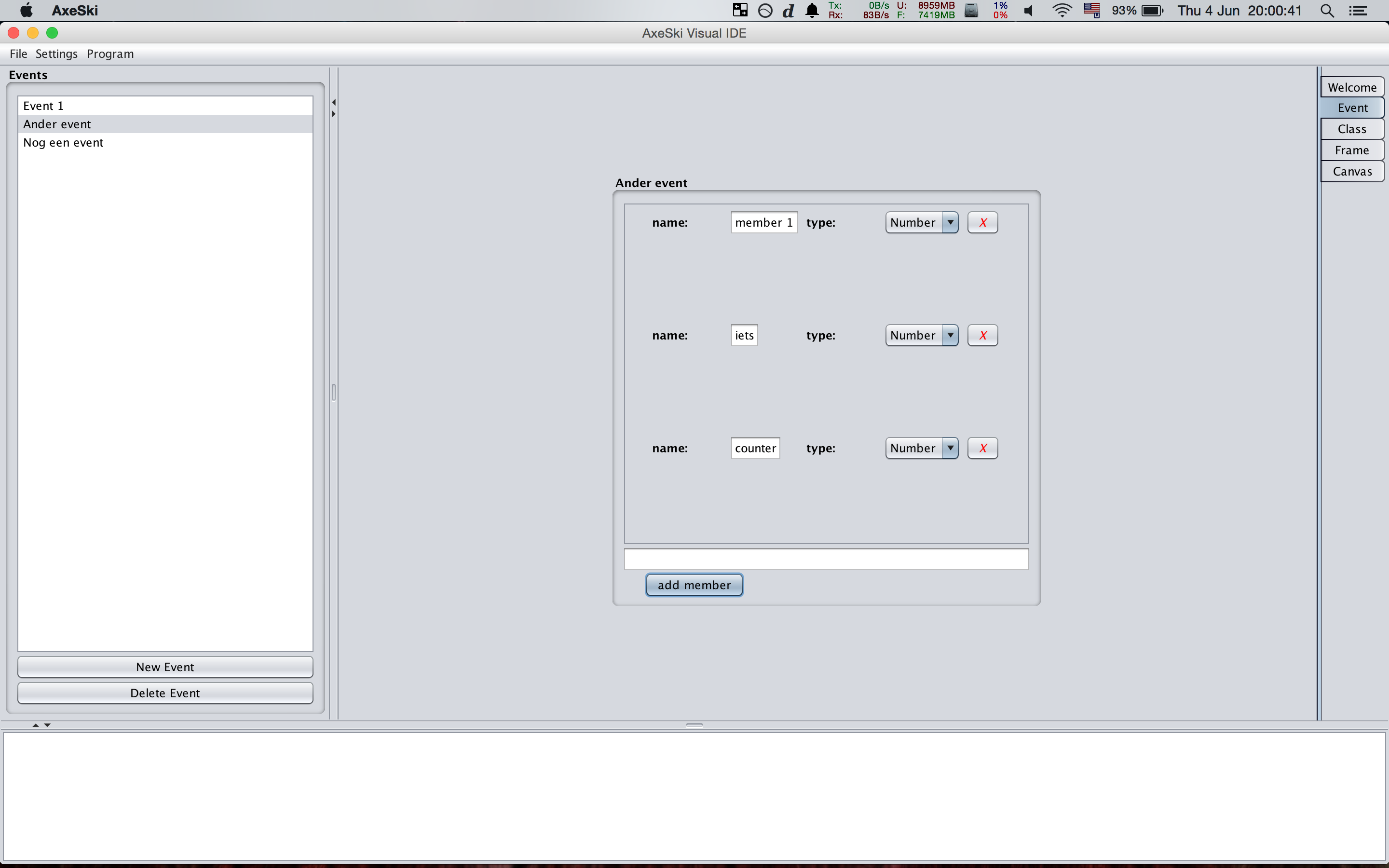Collapse Events panel with left arrow

click(333, 102)
